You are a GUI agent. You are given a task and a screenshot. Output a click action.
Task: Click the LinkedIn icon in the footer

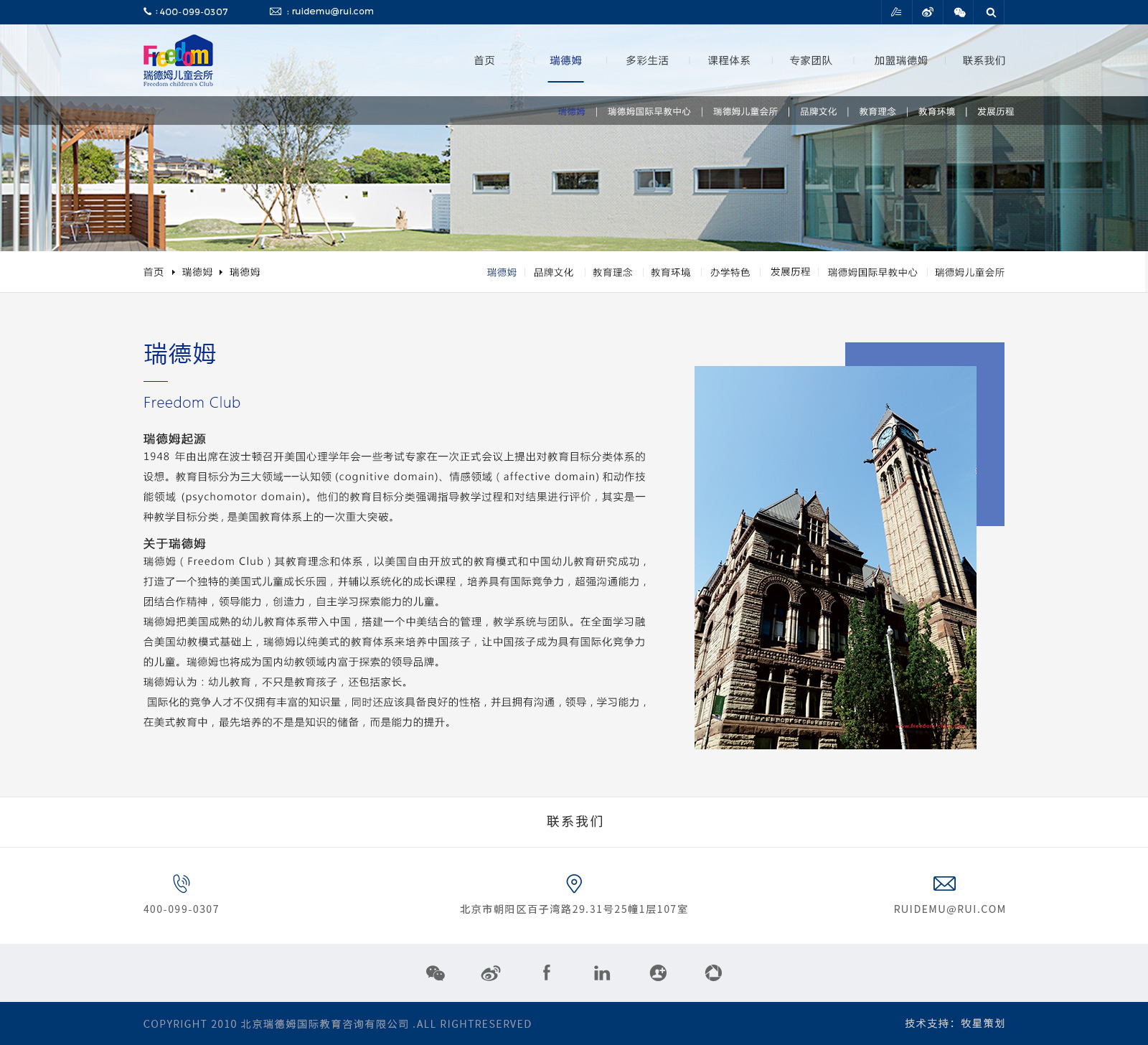point(601,974)
